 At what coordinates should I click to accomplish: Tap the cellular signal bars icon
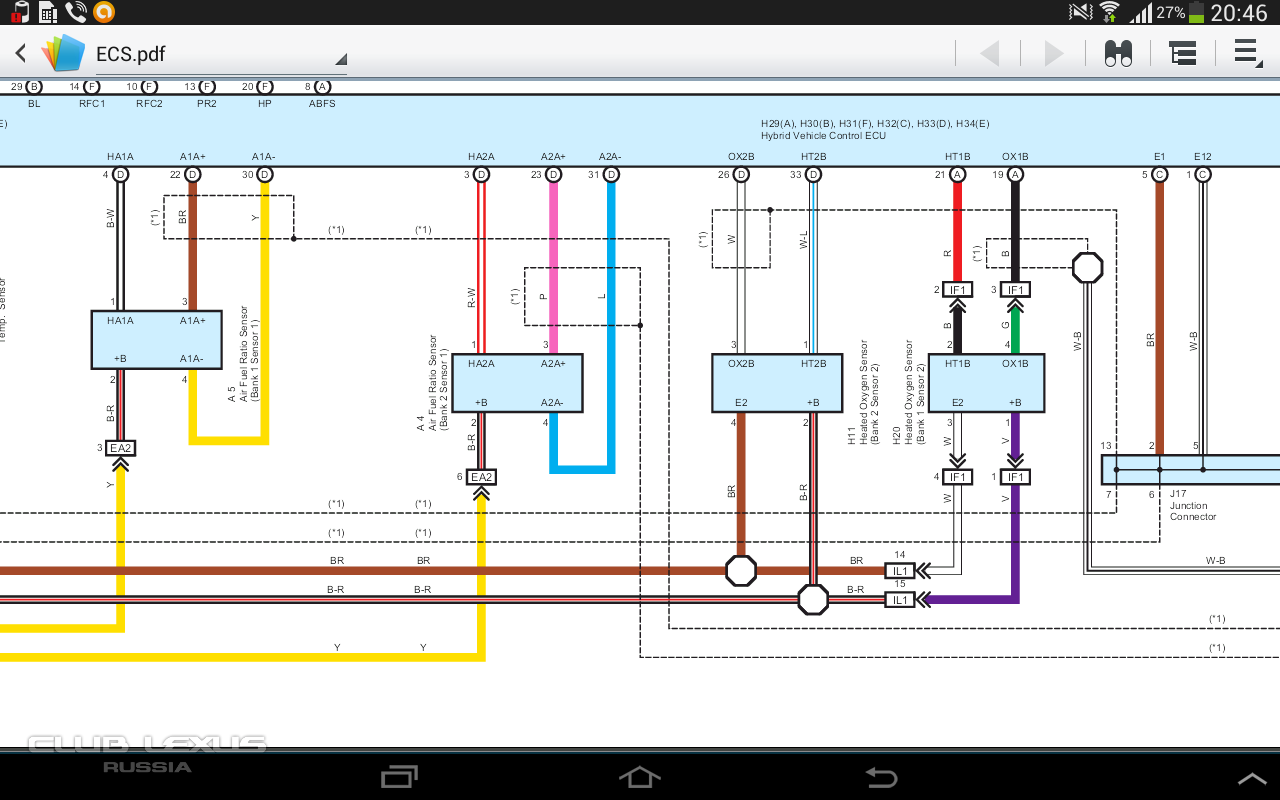click(x=1140, y=13)
